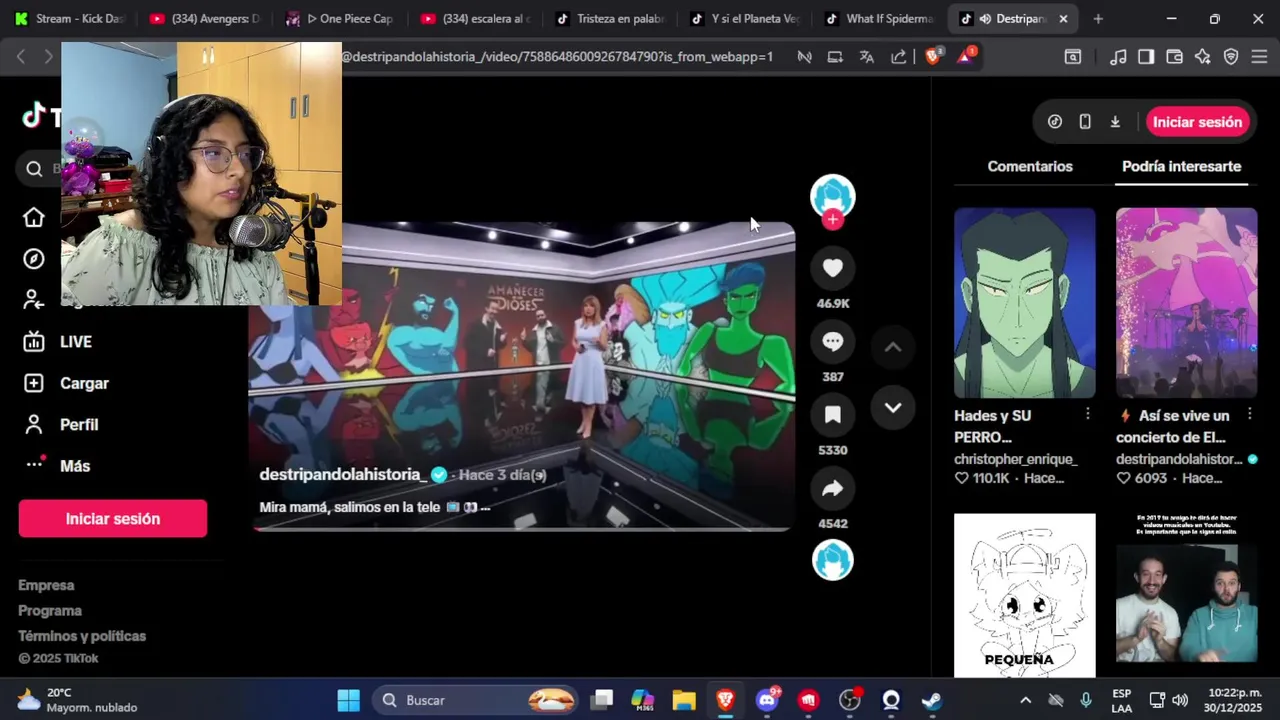The height and width of the screenshot is (720, 1280).
Task: Click the install app icon in address bar
Action: tap(835, 57)
